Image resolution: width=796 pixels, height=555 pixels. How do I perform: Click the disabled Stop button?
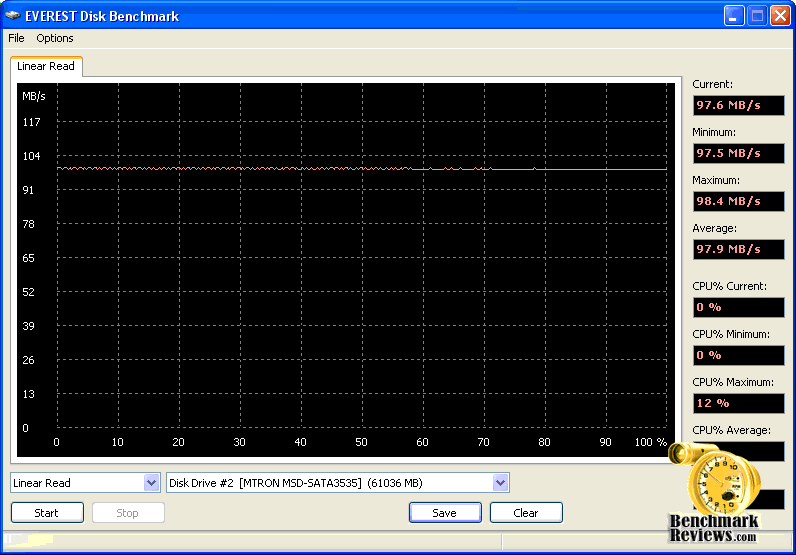coord(128,512)
